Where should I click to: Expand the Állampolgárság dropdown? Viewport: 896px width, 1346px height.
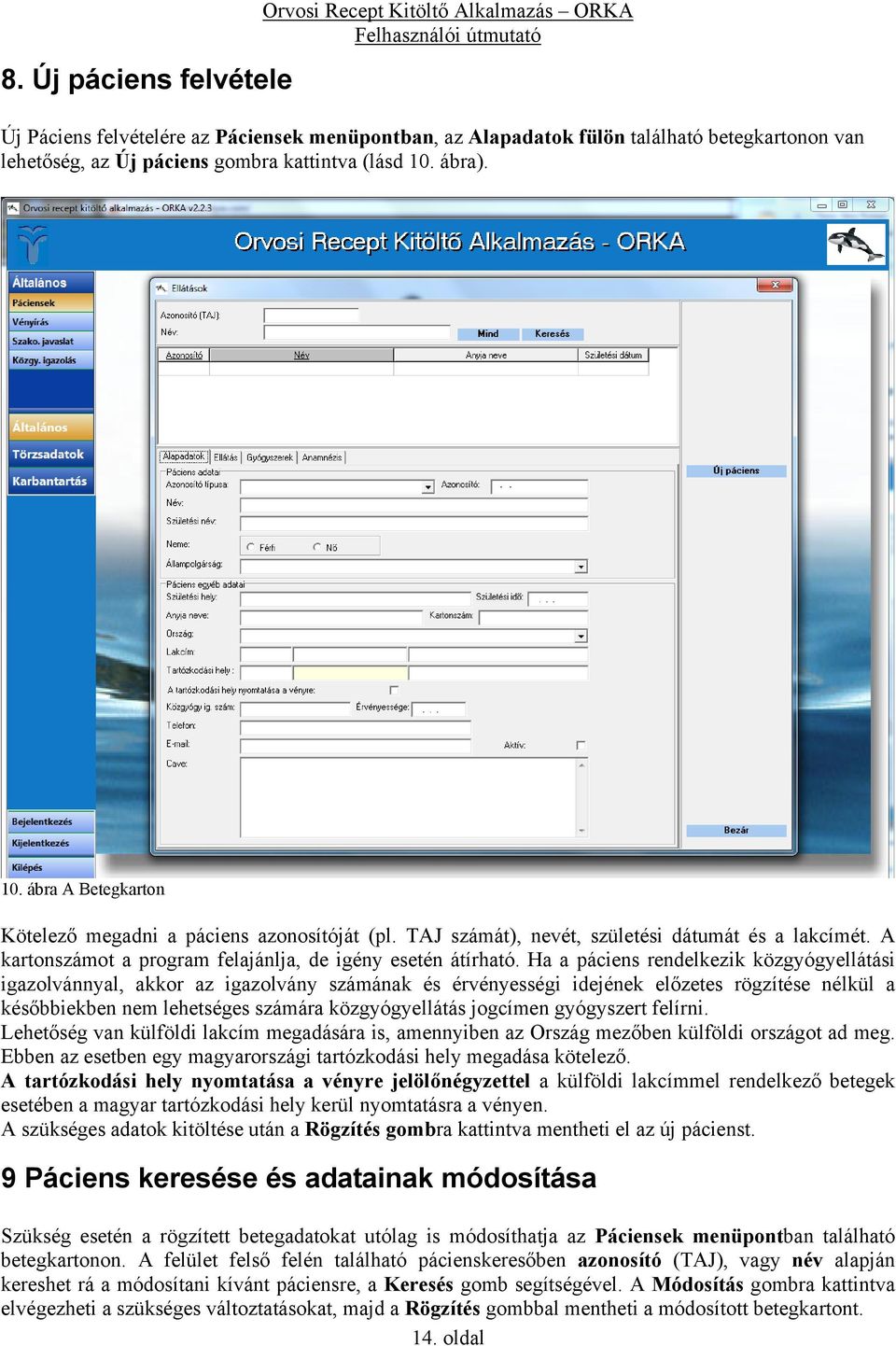(581, 567)
